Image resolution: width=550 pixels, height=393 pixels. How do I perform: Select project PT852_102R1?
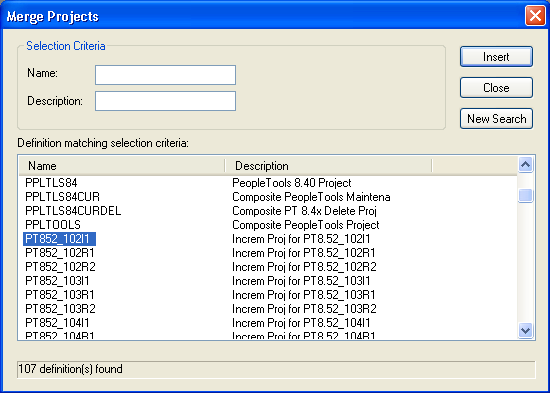[x=60, y=253]
